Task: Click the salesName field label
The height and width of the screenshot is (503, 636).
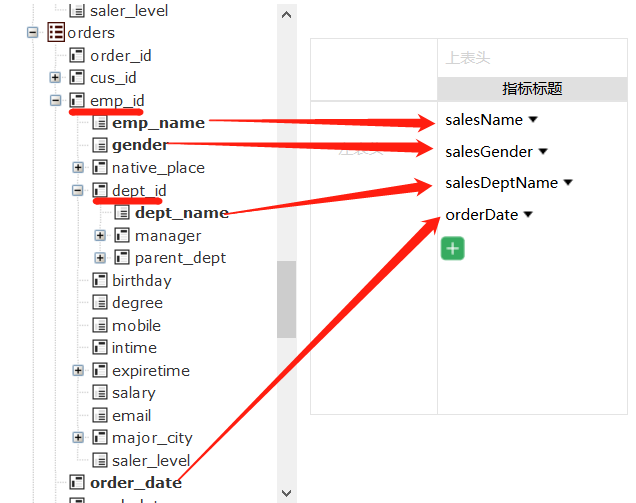Action: pyautogui.click(x=484, y=120)
